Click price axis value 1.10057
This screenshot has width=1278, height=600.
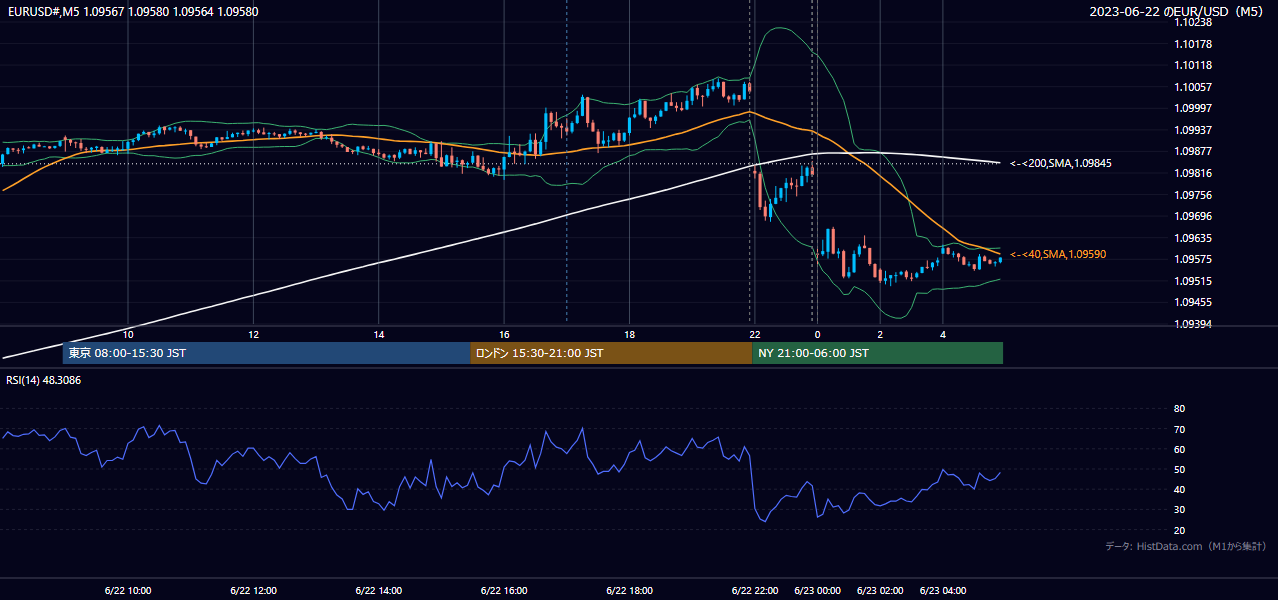pyautogui.click(x=1192, y=87)
